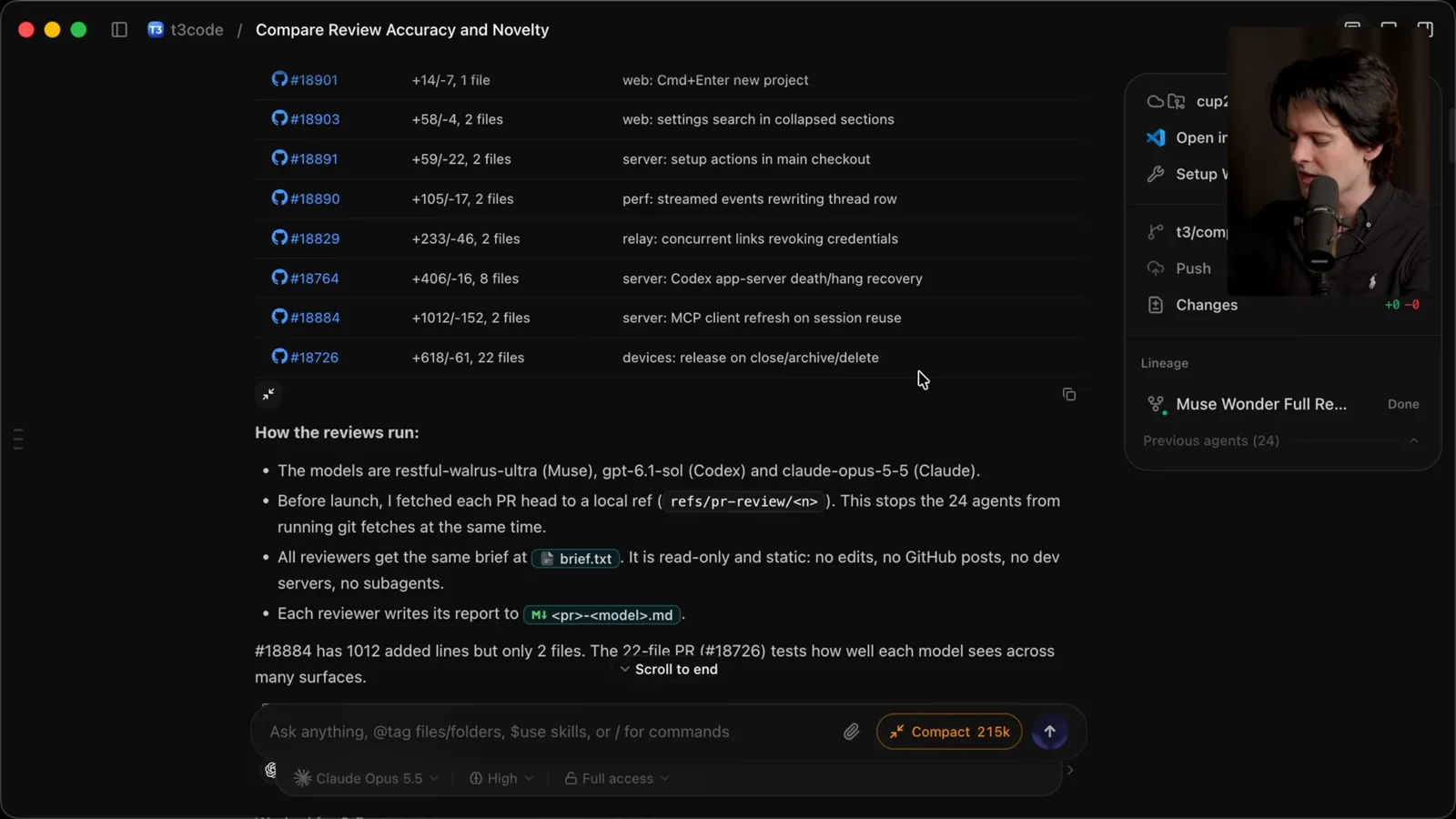Open the High effort level dropdown
This screenshot has height=819, width=1456.
501,778
